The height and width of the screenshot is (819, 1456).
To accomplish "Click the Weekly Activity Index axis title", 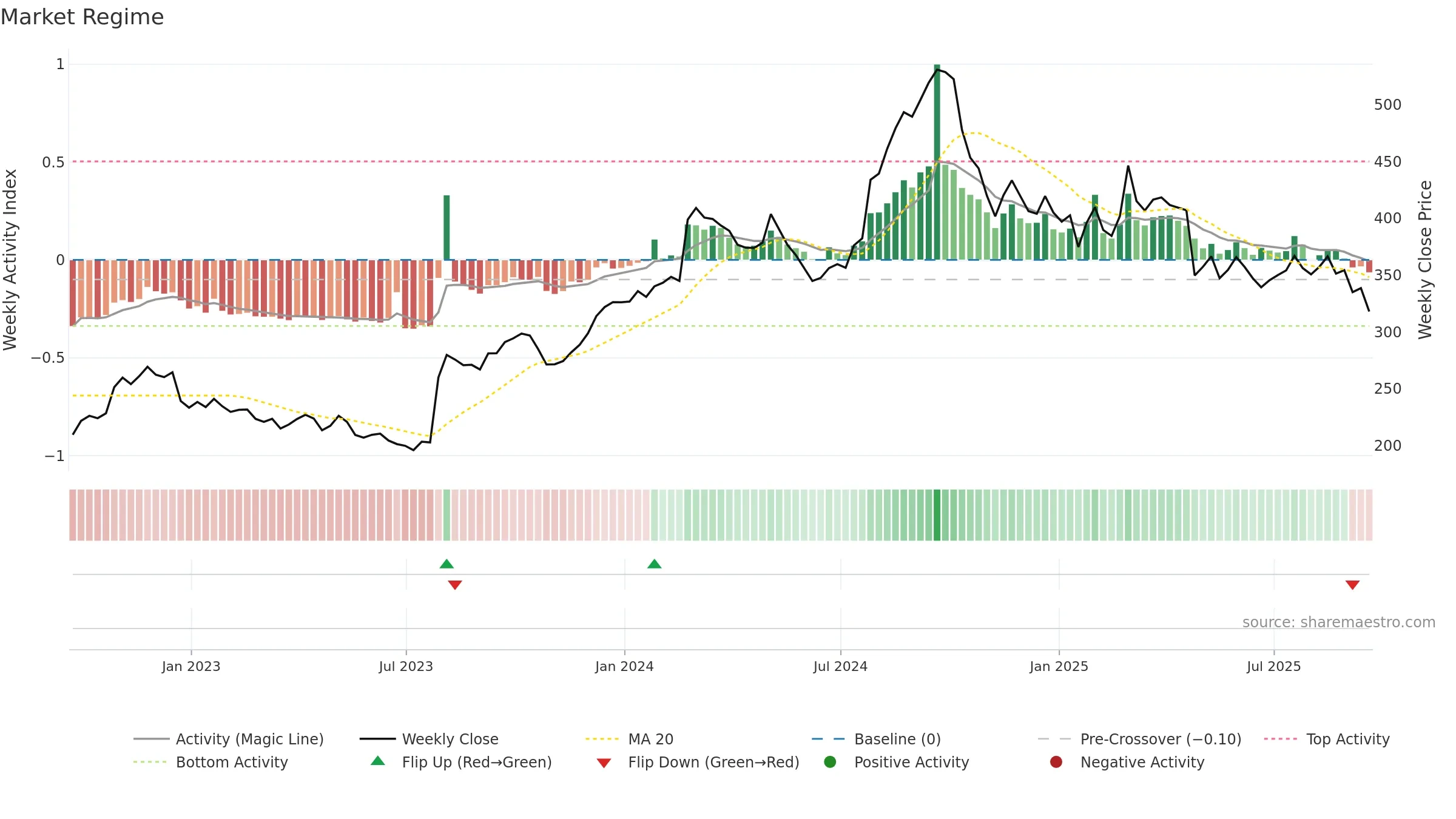I will (x=10, y=260).
